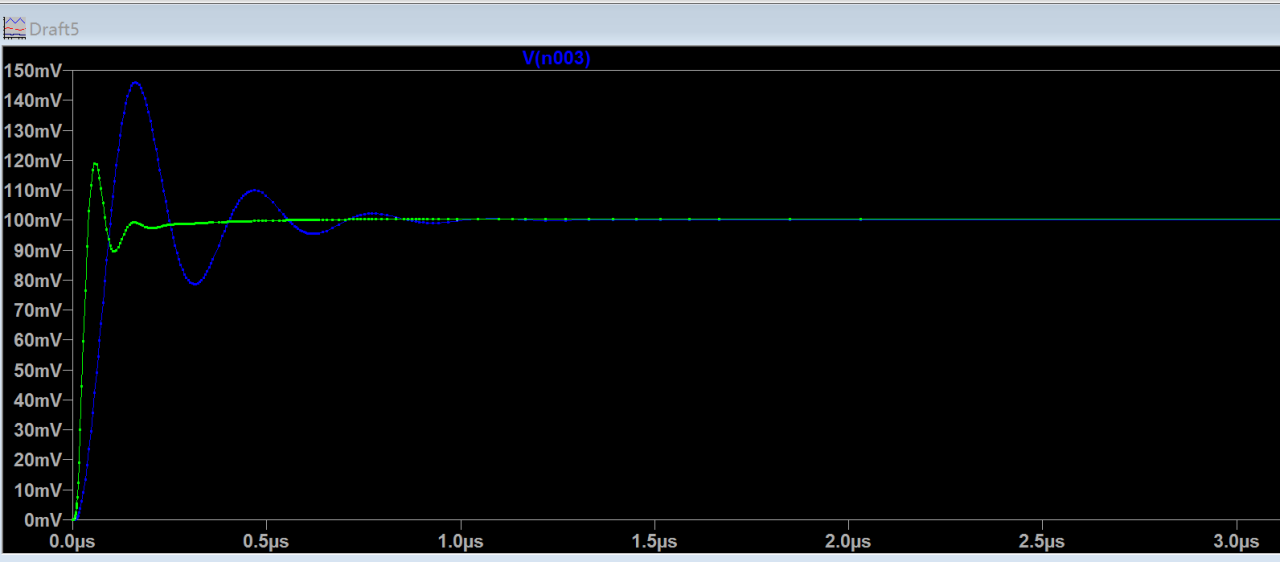1280x562 pixels.
Task: Select the 120mV vertical axis label
Action: tap(32, 160)
